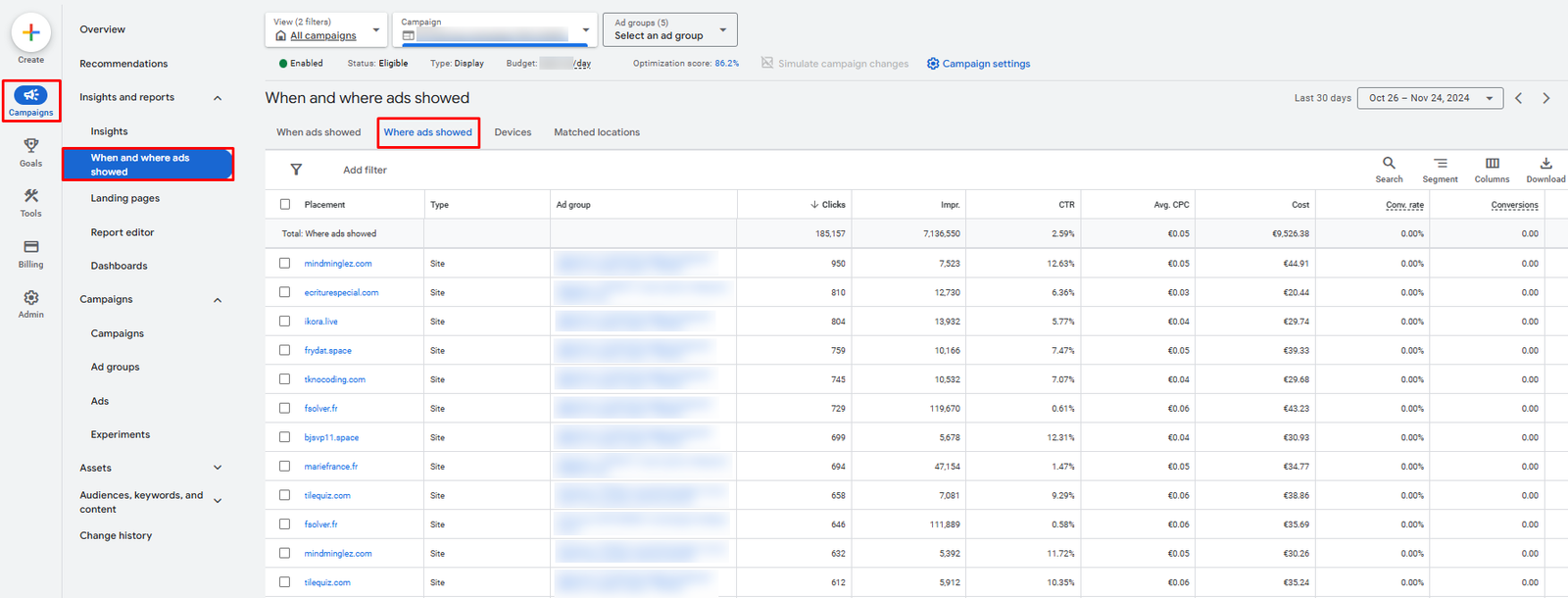Click the Search magnifier icon
The image size is (1568, 598).
[x=1389, y=163]
